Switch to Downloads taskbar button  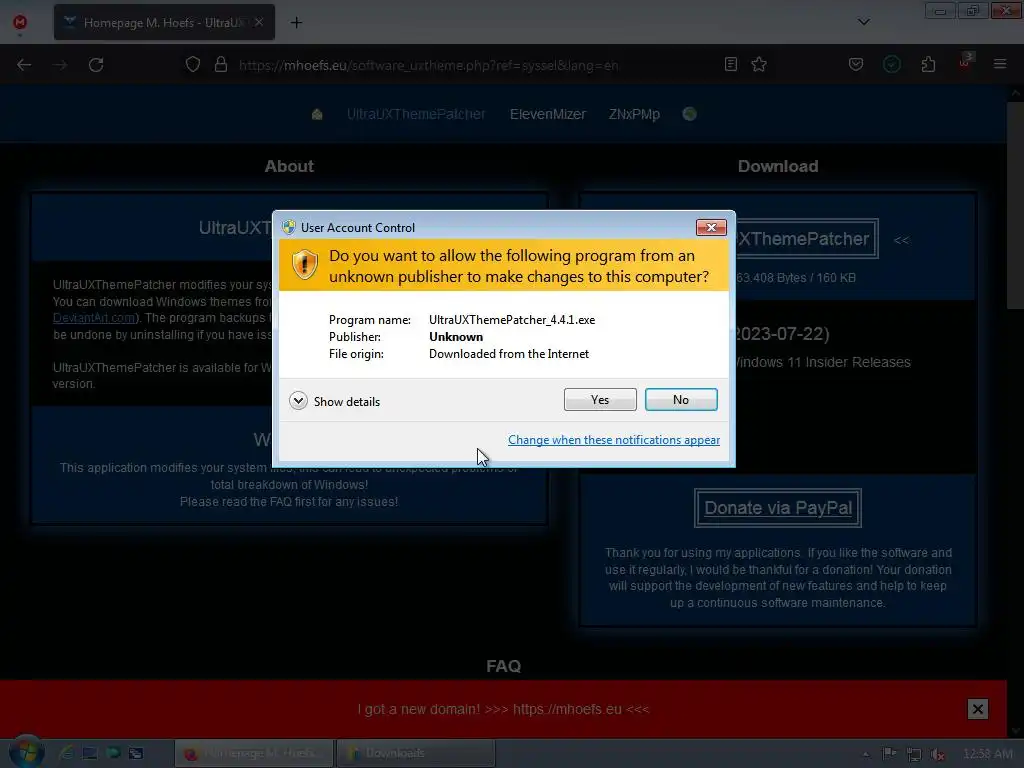(x=416, y=753)
